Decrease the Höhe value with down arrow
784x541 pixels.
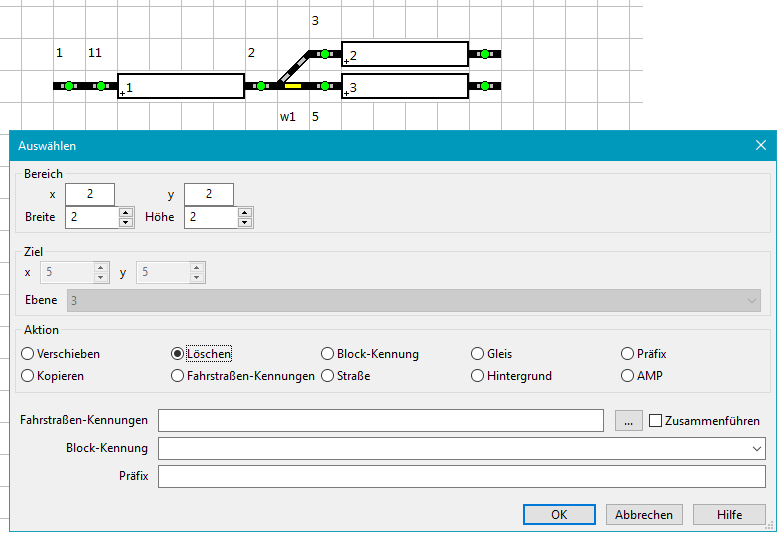[245, 222]
